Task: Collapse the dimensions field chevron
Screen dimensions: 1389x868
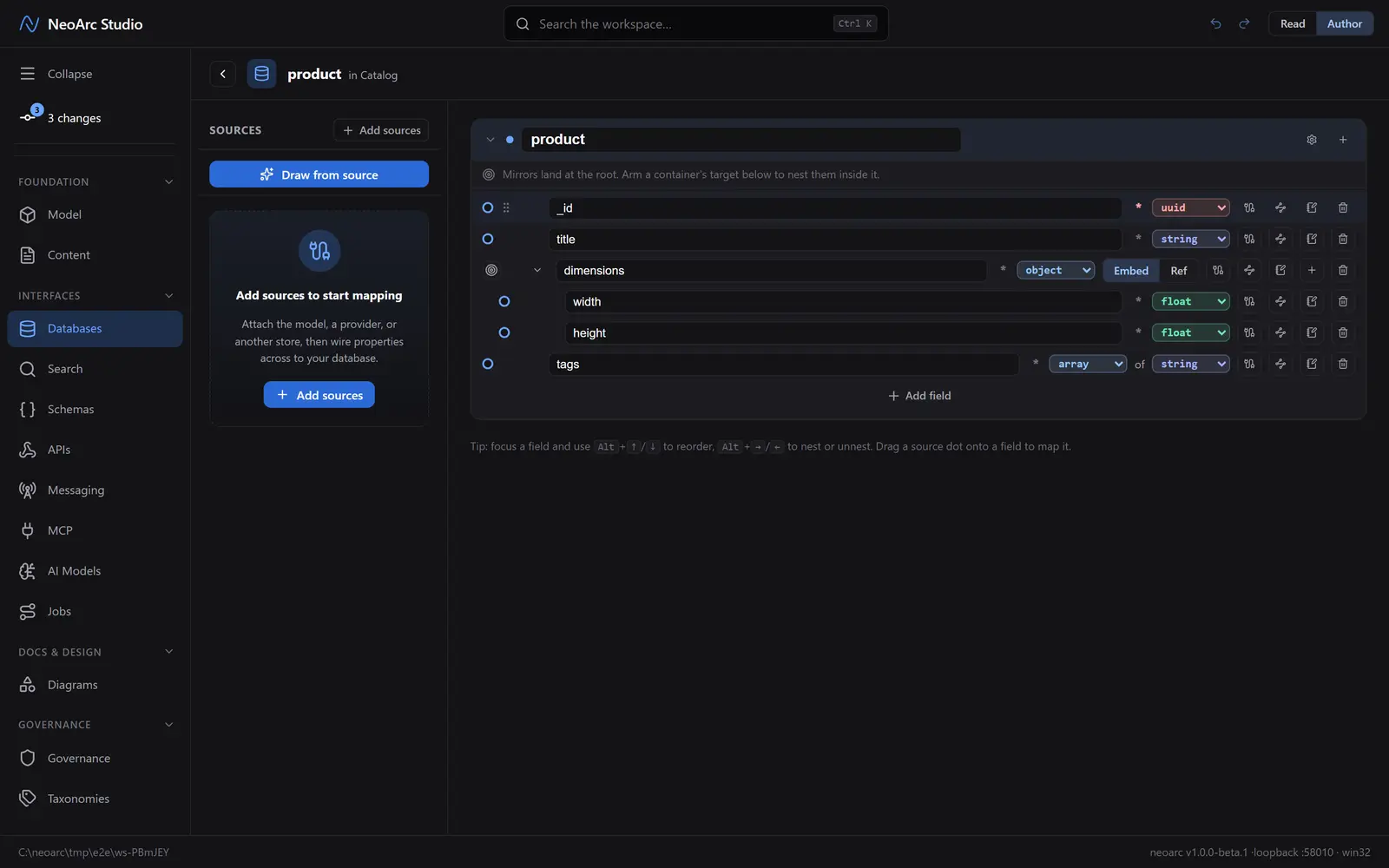Action: (537, 270)
